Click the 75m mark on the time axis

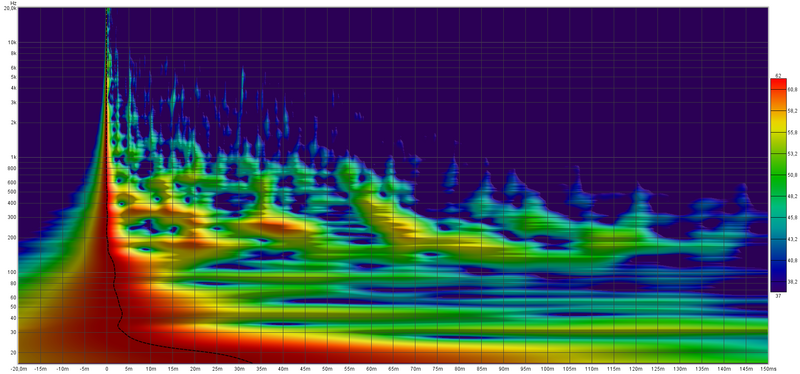[437, 368]
